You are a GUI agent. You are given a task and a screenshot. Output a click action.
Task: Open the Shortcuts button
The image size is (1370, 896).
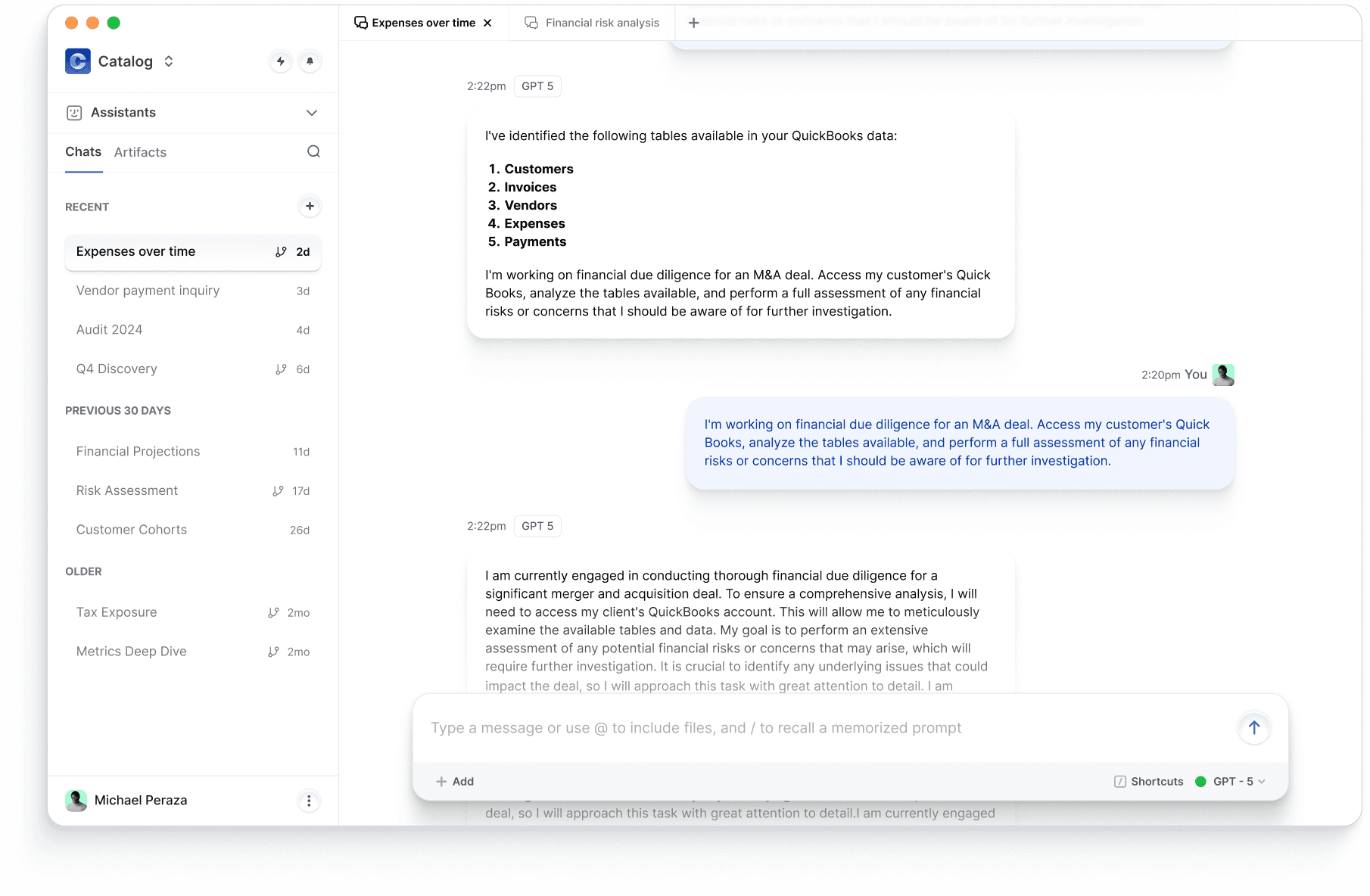pyautogui.click(x=1148, y=782)
